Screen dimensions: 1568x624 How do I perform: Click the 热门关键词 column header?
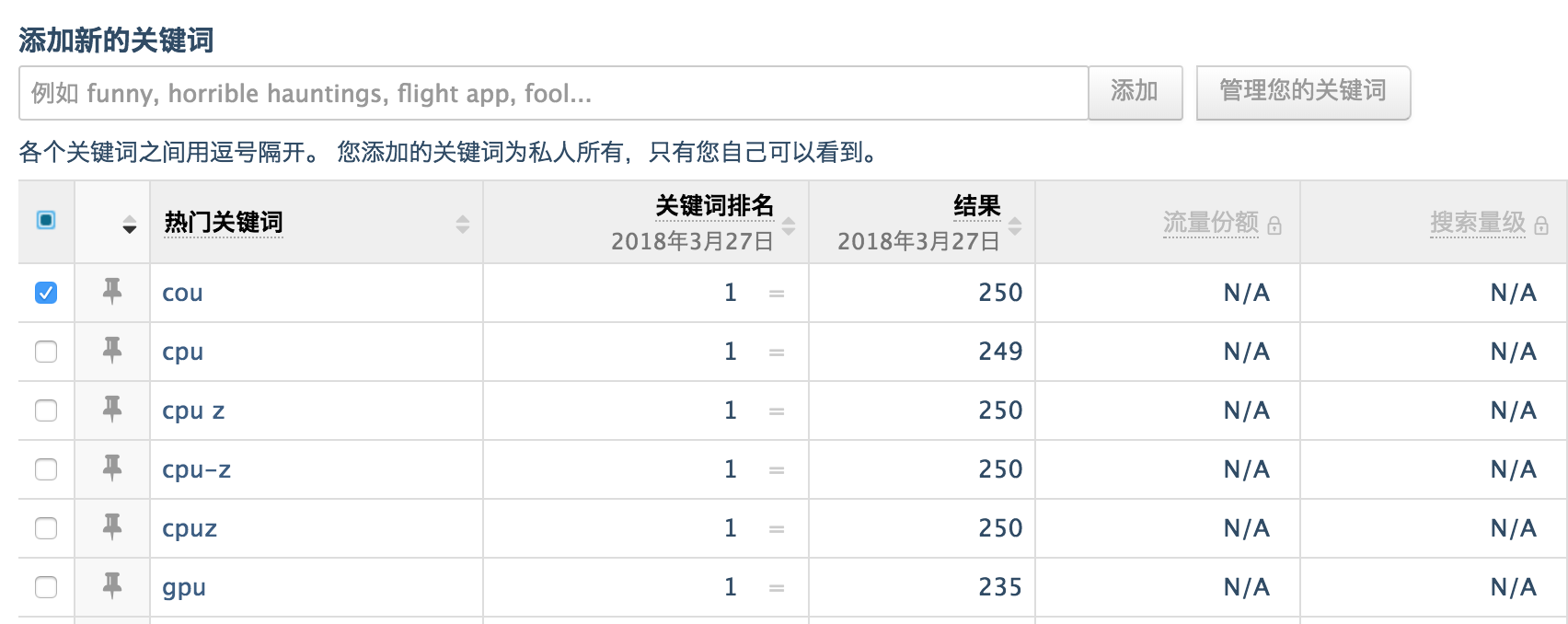tap(223, 221)
